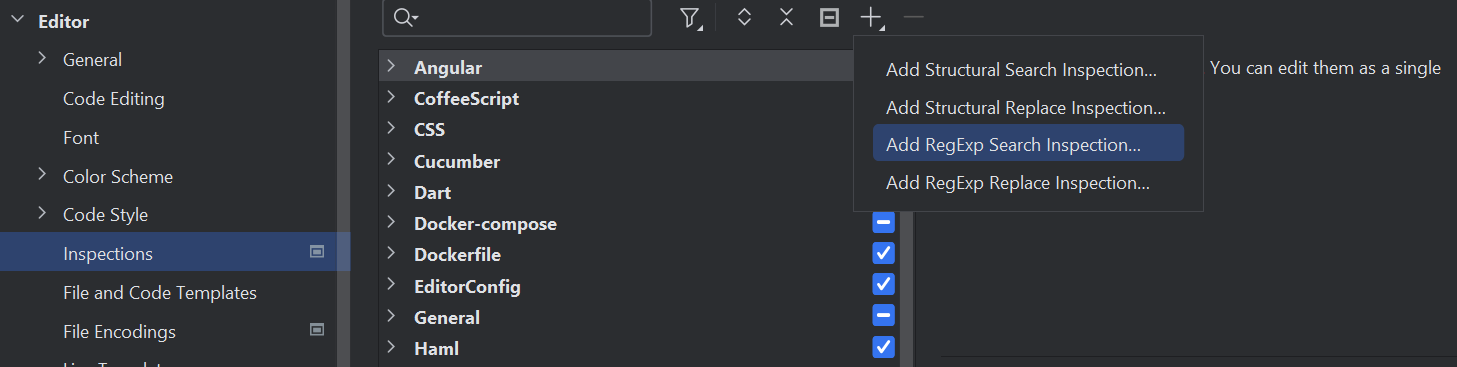1457x367 pixels.
Task: Click the minus Remove inspection icon
Action: point(914,17)
